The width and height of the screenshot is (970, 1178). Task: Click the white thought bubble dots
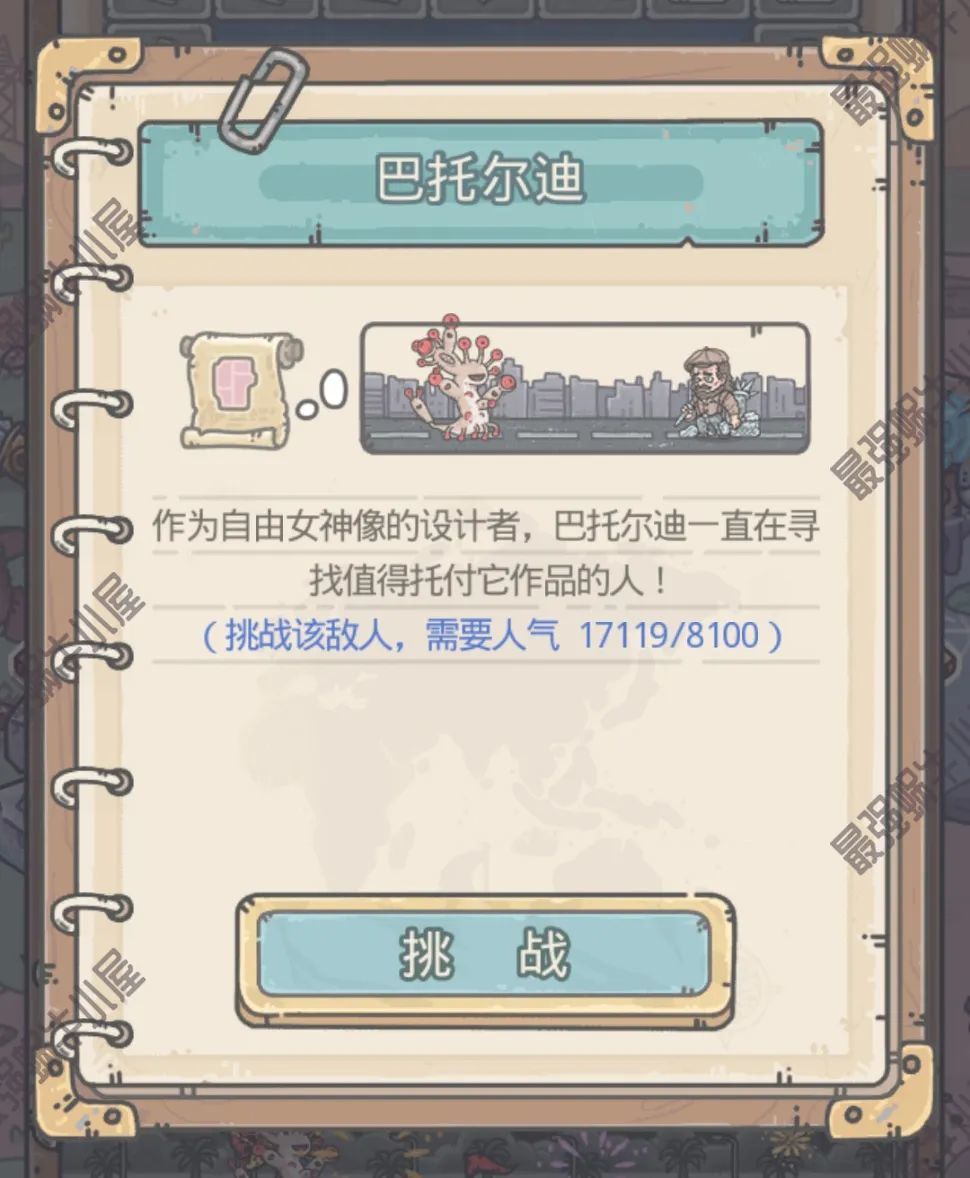(x=322, y=394)
